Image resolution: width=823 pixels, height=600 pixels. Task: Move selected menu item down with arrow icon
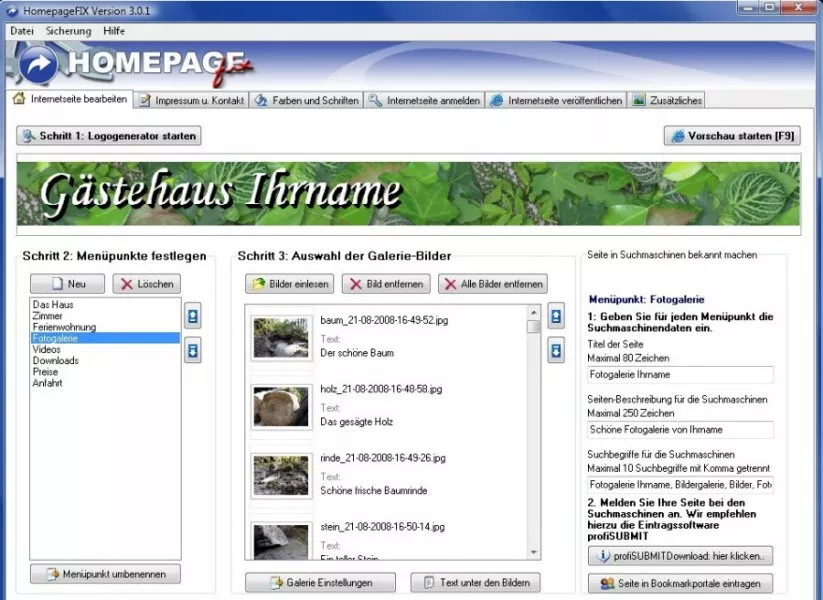tap(193, 349)
